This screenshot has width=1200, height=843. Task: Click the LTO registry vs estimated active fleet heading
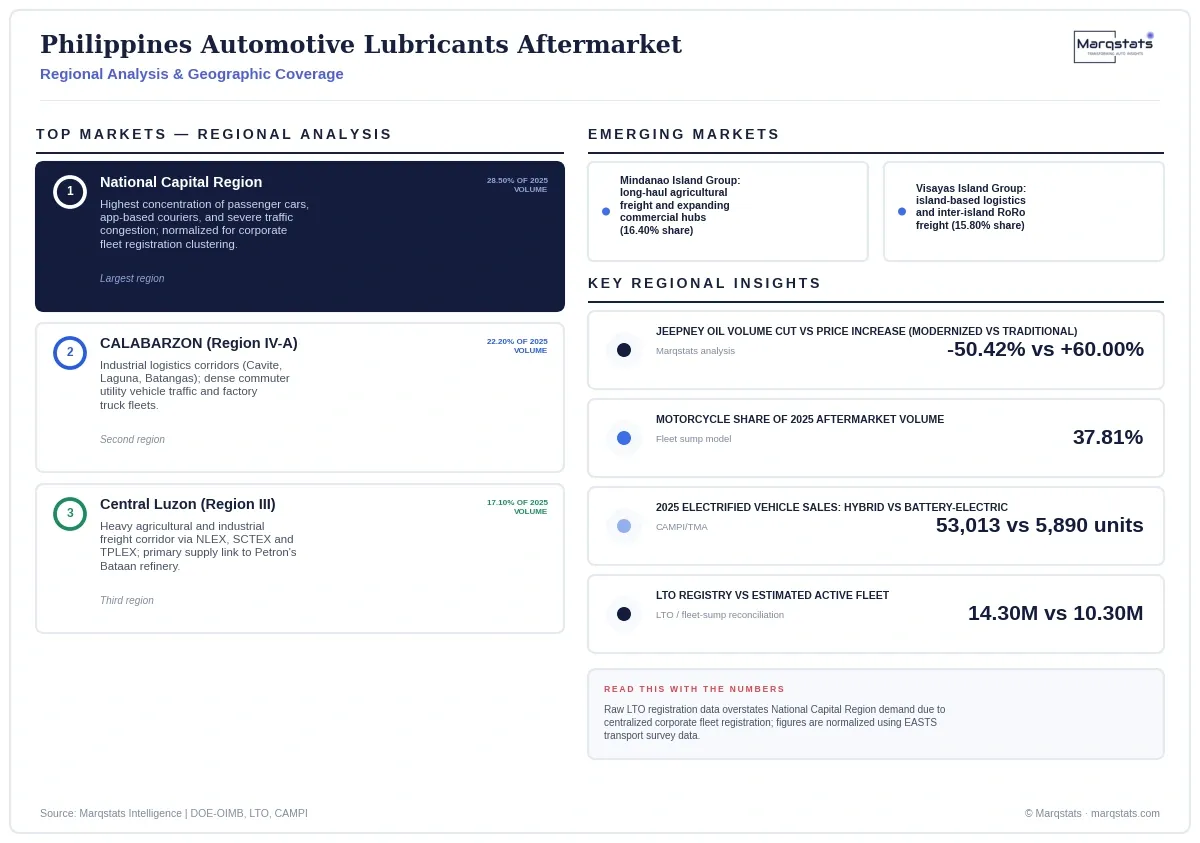tap(772, 595)
